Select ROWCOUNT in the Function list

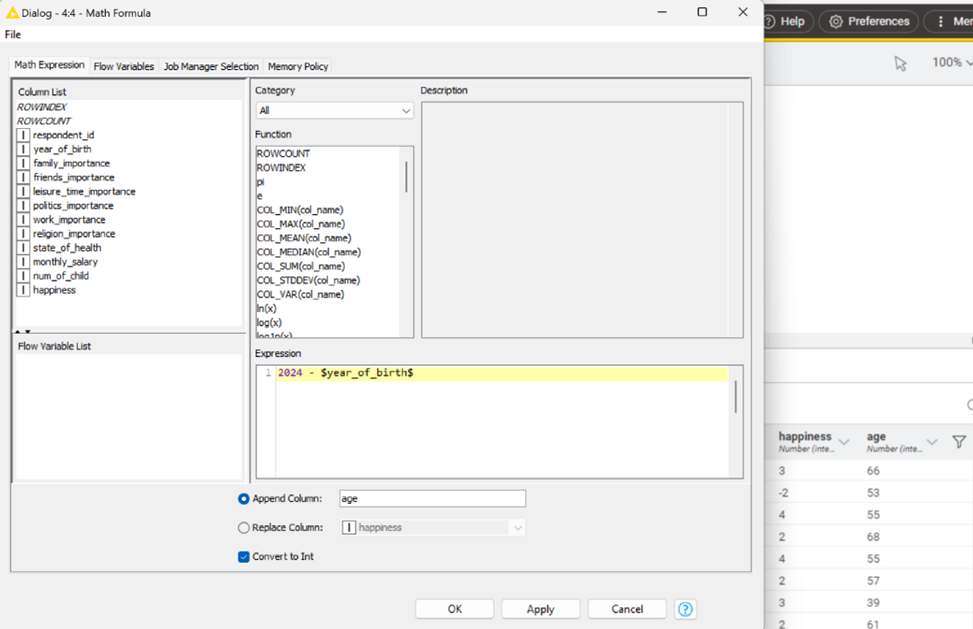pyautogui.click(x=283, y=153)
